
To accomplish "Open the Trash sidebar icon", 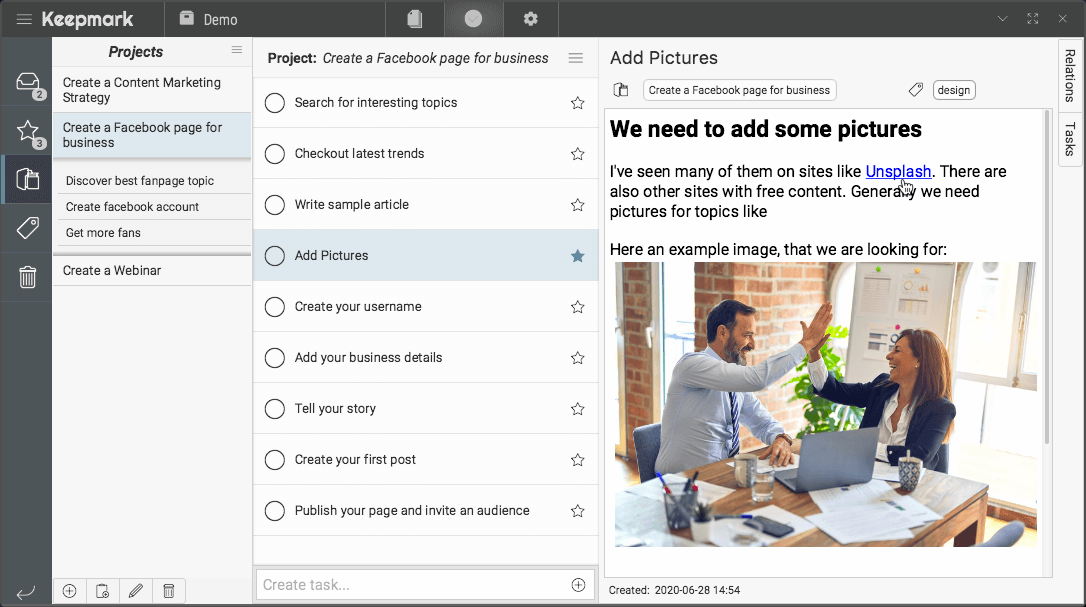I will 27,277.
